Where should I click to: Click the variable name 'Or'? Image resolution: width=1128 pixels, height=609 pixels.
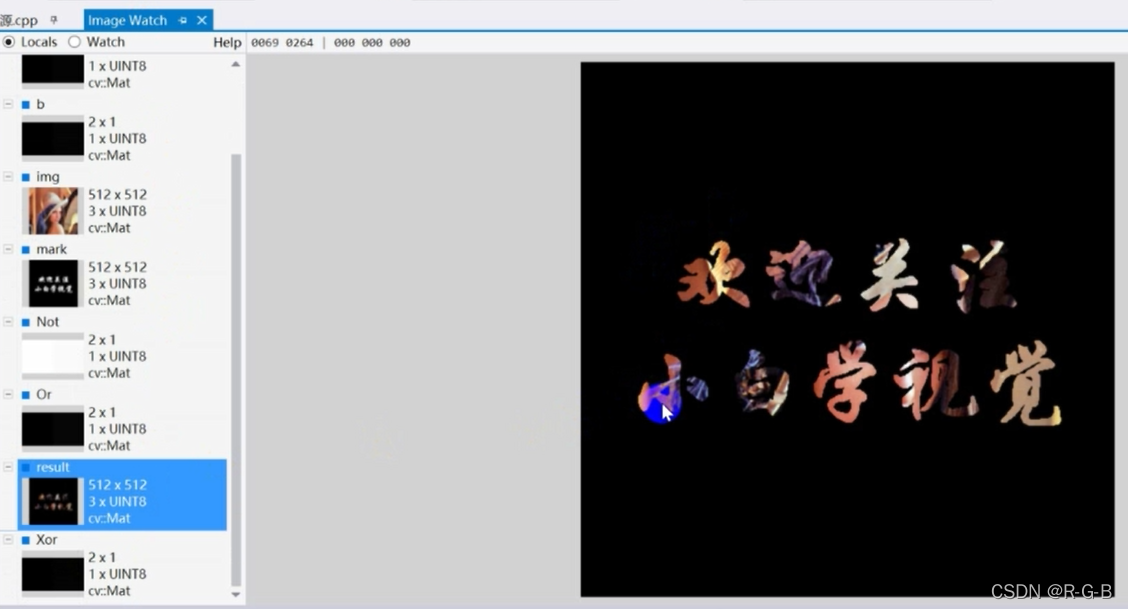(44, 395)
